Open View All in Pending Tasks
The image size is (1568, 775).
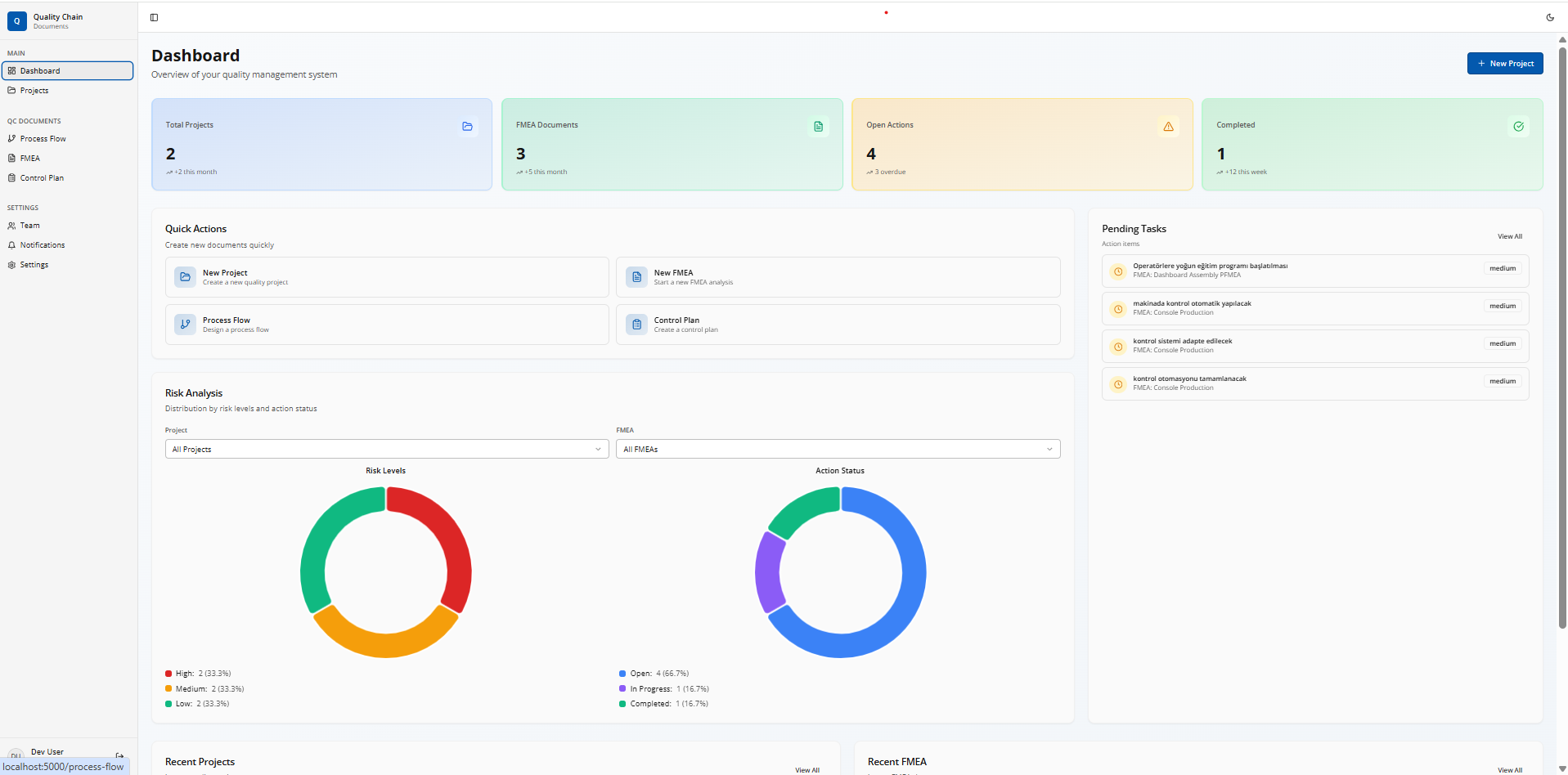click(x=1509, y=236)
